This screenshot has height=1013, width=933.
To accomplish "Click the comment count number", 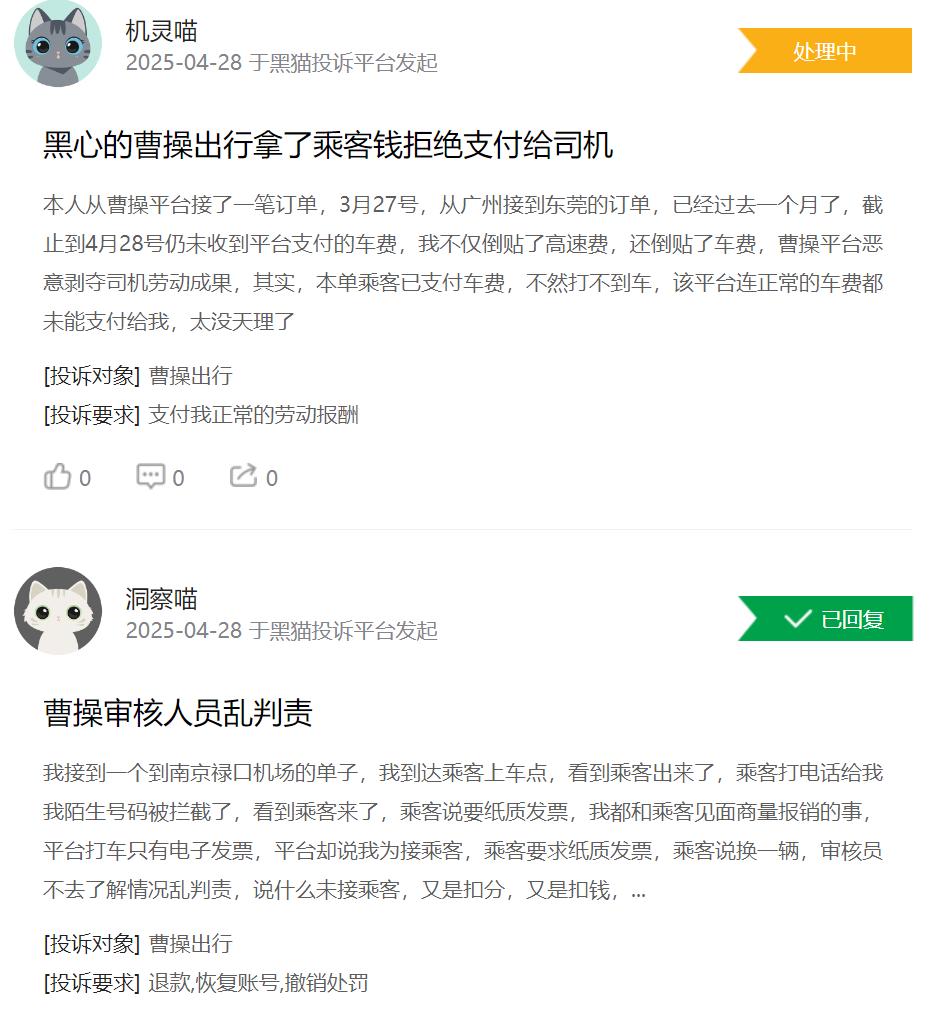I will [178, 478].
